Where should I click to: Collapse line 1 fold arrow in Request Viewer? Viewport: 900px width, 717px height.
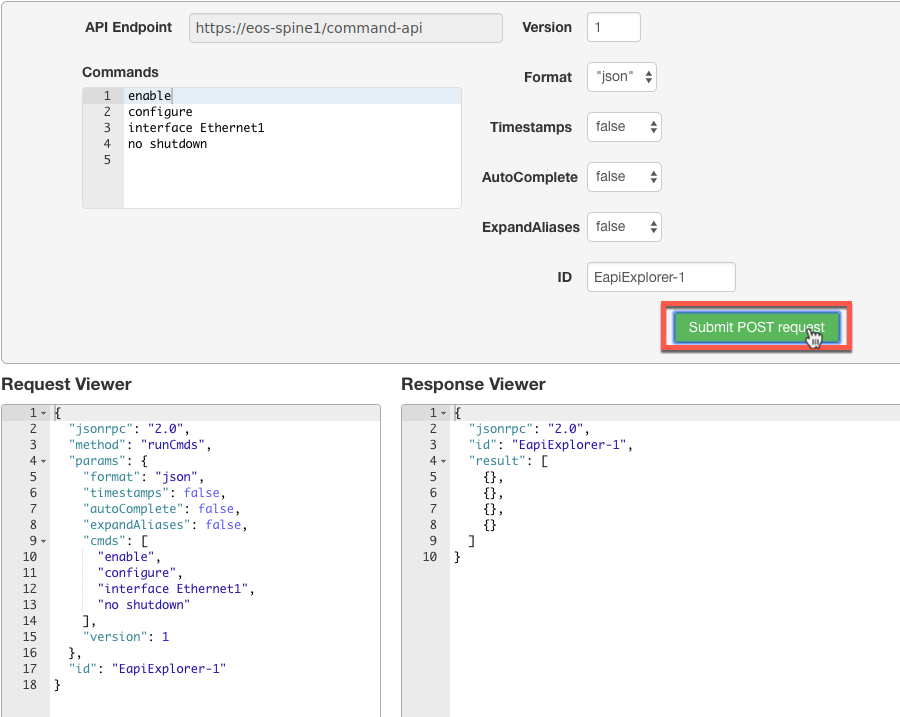coord(43,413)
